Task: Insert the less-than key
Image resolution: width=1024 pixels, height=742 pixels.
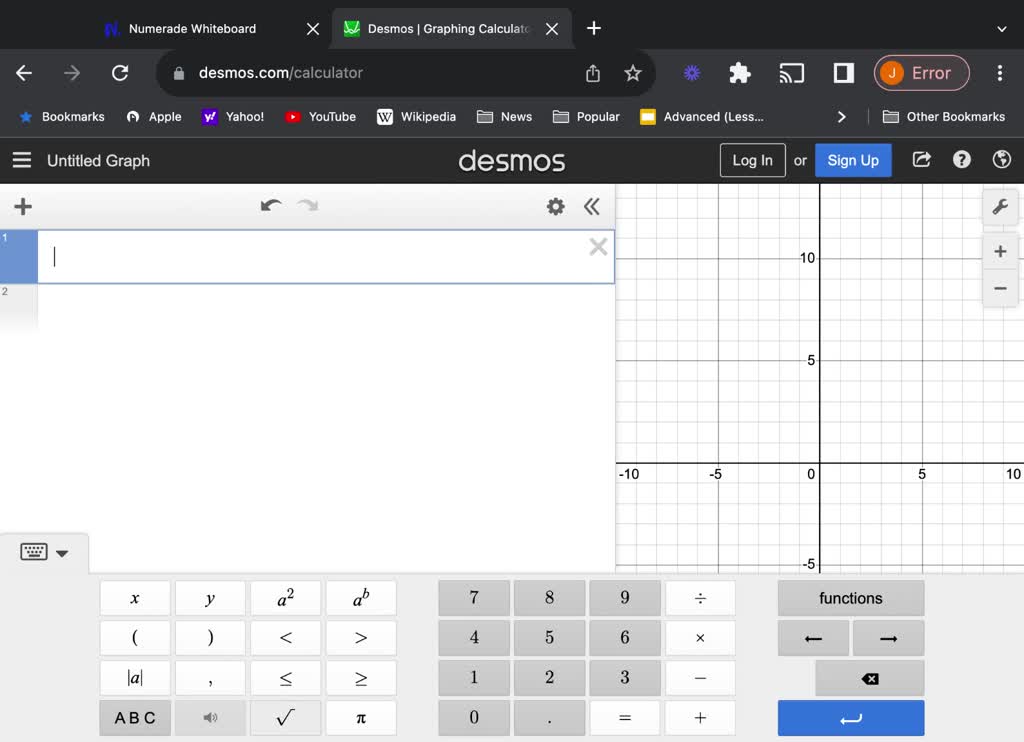Action: 285,638
